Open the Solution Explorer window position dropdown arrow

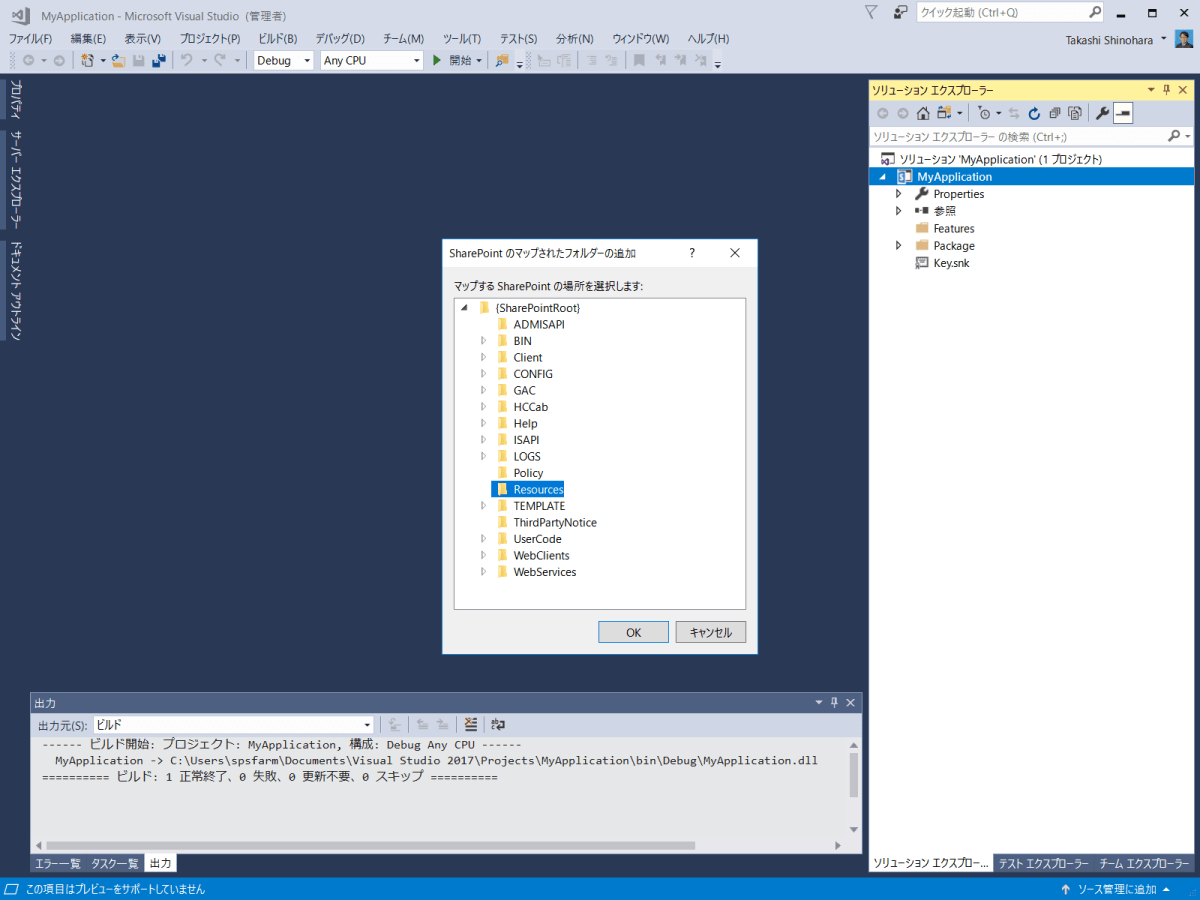(1151, 90)
